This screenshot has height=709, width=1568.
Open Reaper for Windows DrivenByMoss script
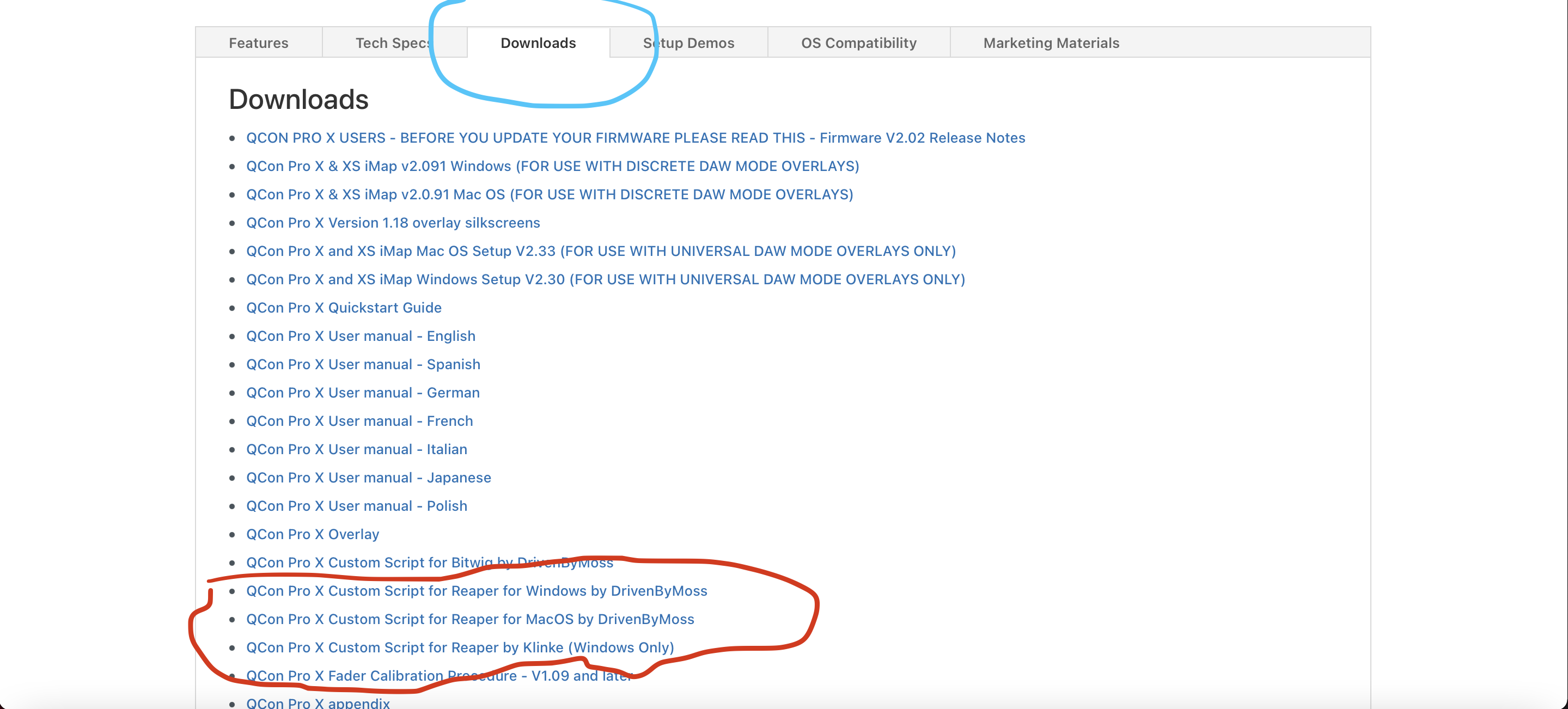click(x=476, y=590)
